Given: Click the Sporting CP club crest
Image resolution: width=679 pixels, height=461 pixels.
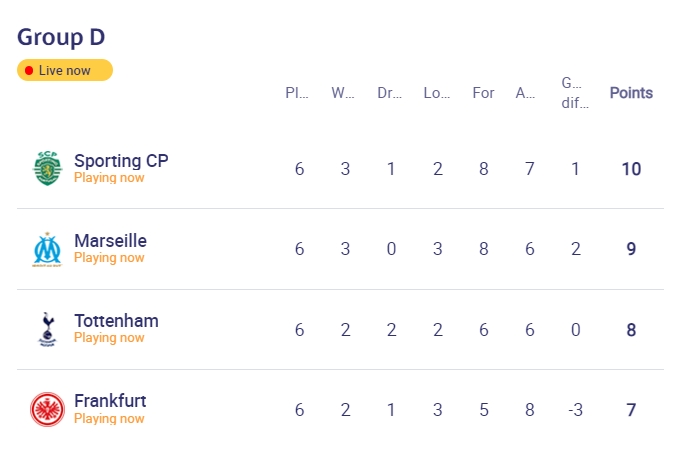Looking at the screenshot, I should point(48,168).
